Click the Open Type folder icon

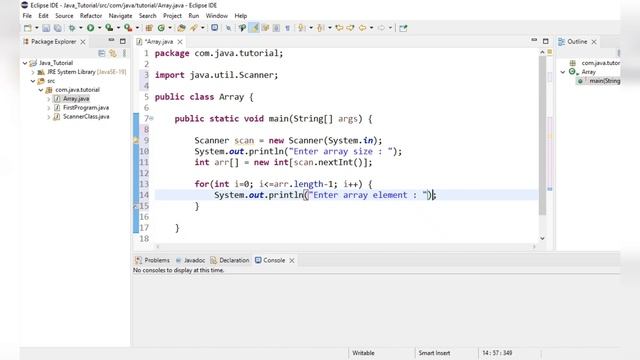181,28
